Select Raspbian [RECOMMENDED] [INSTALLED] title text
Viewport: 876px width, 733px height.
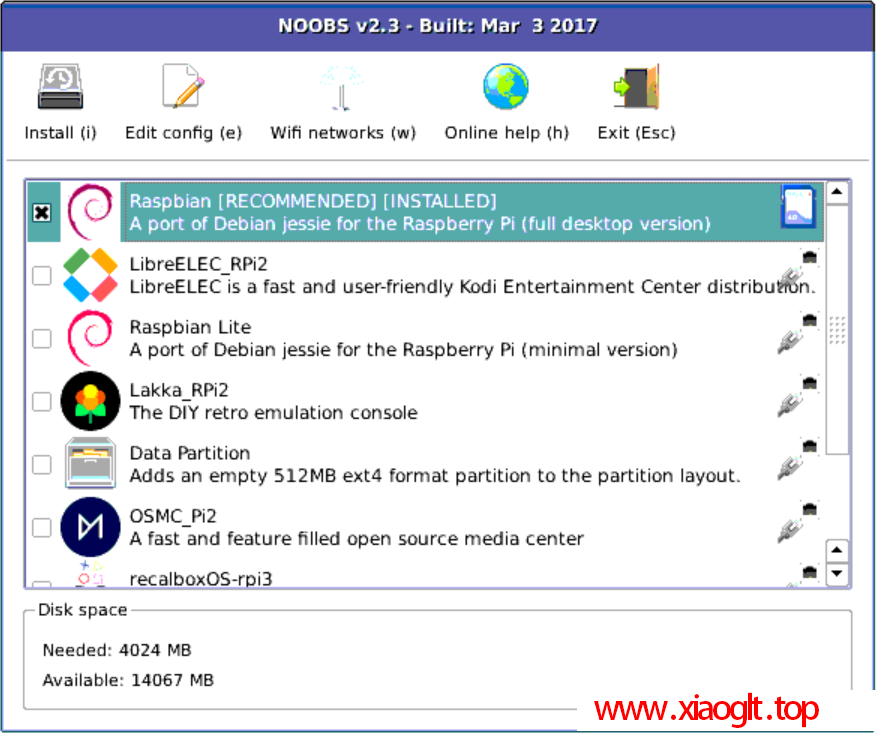[313, 201]
